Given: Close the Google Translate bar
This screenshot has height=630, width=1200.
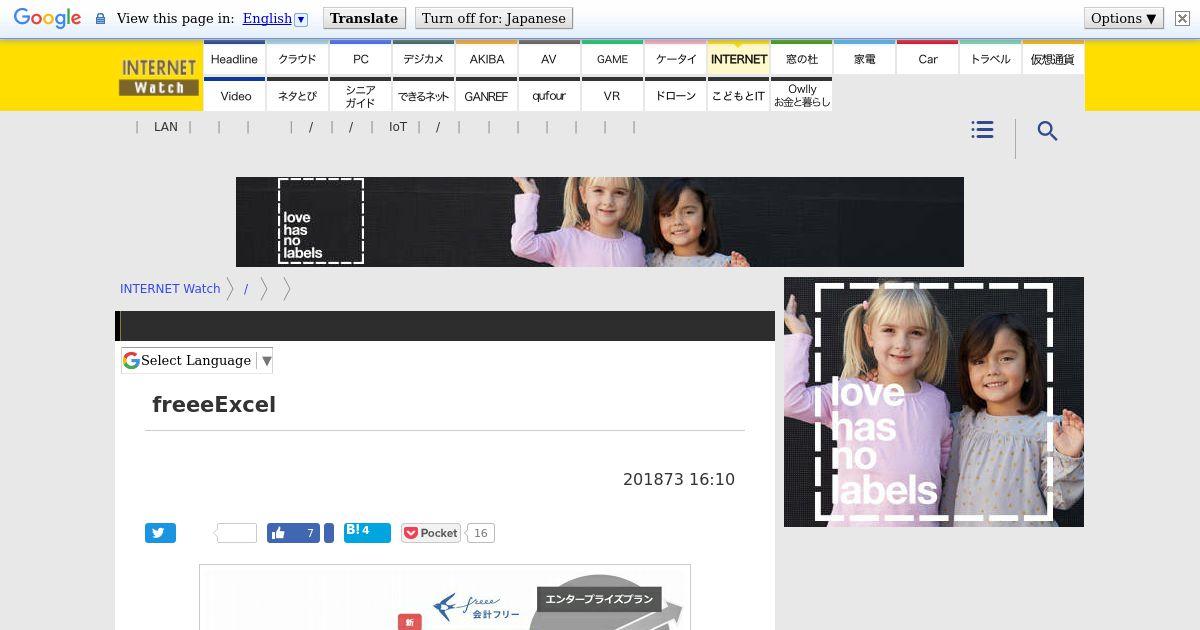Looking at the screenshot, I should tap(1182, 18).
